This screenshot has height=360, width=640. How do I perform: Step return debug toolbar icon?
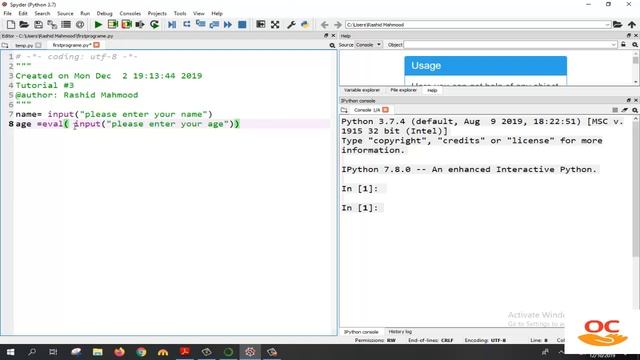[214, 24]
